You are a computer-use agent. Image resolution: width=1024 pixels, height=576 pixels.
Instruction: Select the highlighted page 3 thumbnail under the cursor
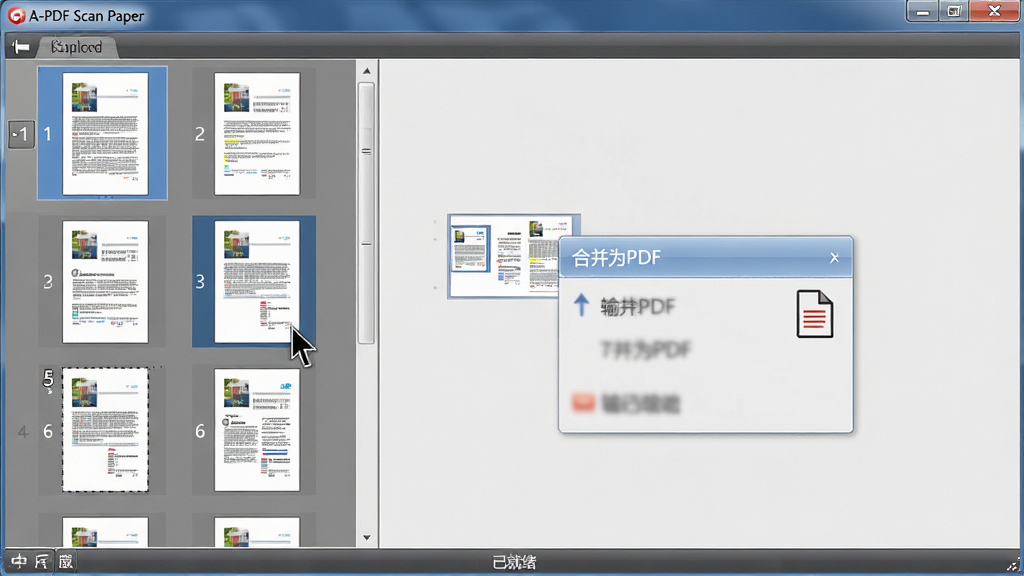point(257,281)
